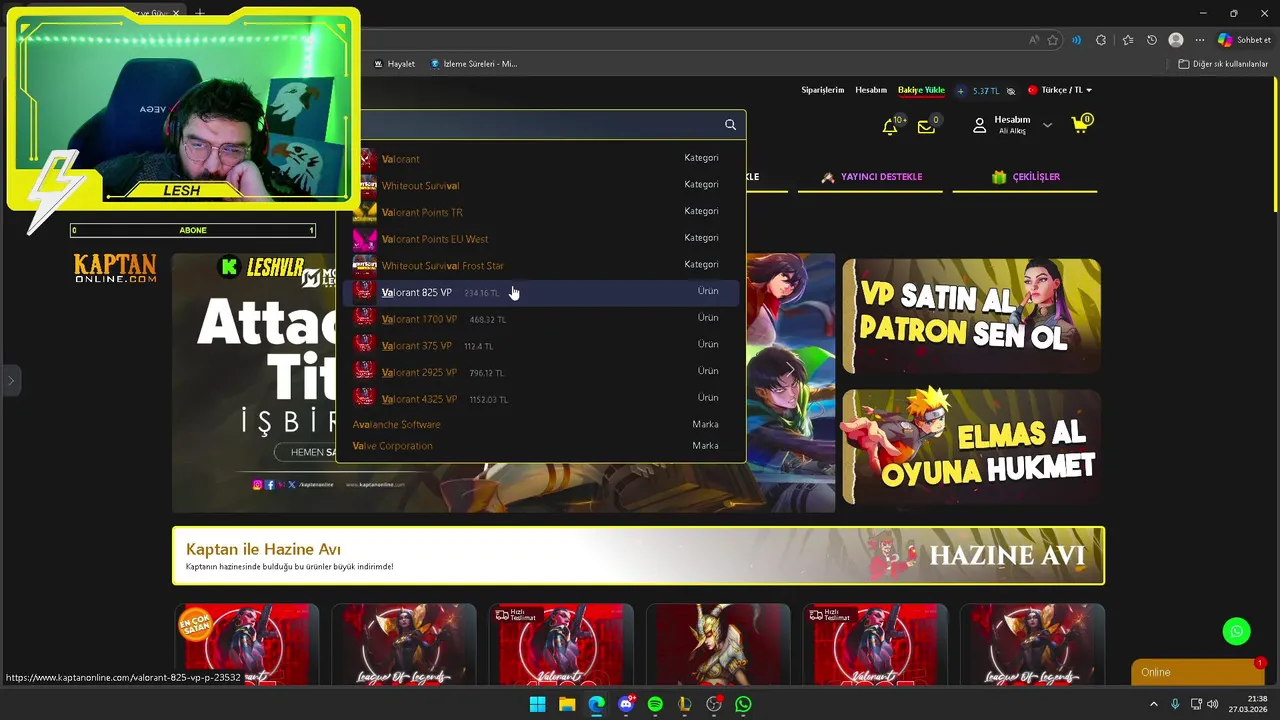Screen dimensions: 1280x720
Task: Open the Hazine Avı banner
Action: (638, 555)
